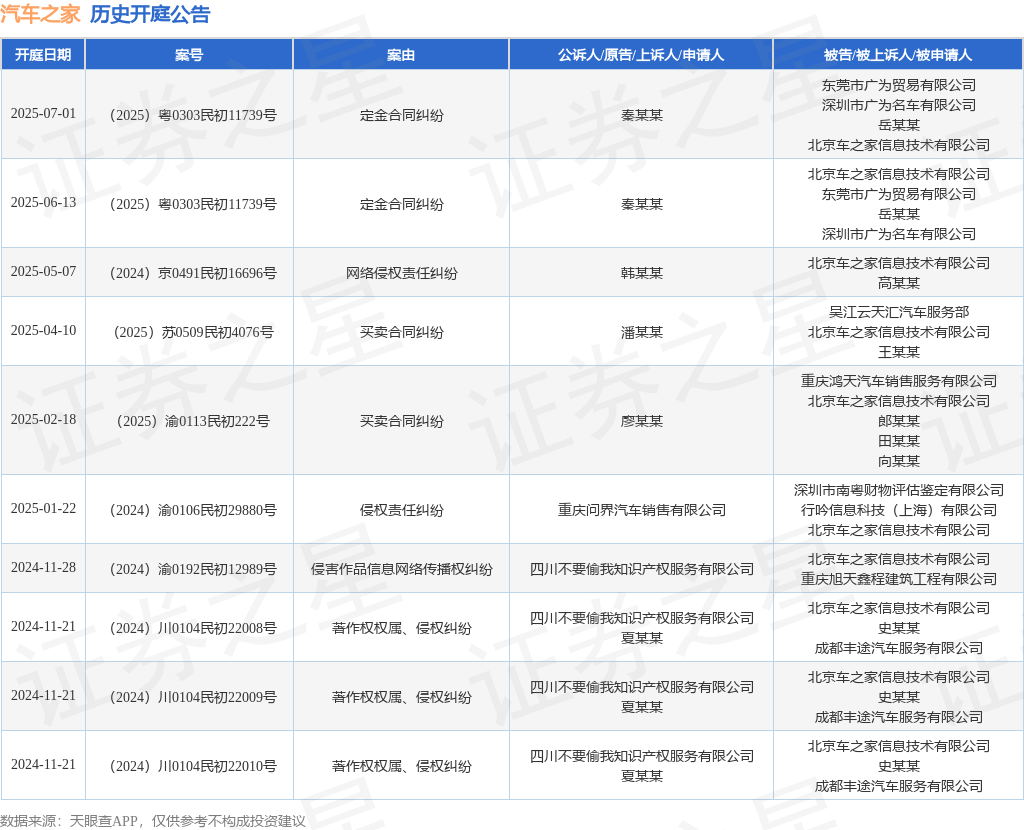Click plaintiff 韩某某
This screenshot has width=1024, height=830.
point(641,273)
